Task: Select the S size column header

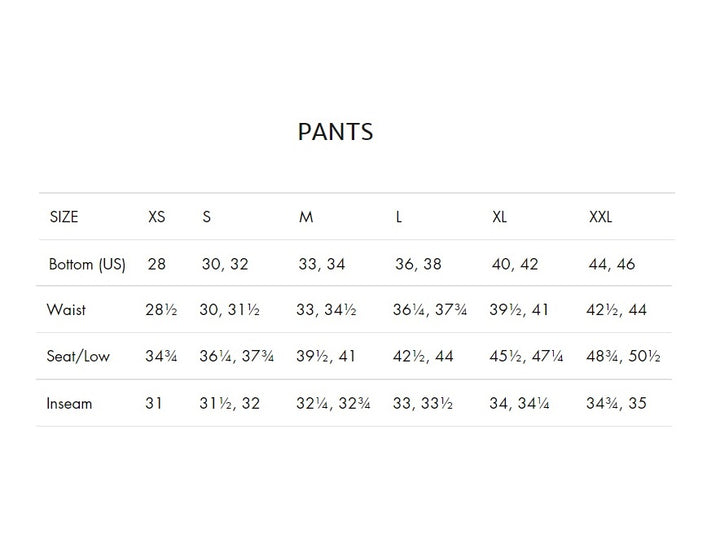Action: point(206,217)
